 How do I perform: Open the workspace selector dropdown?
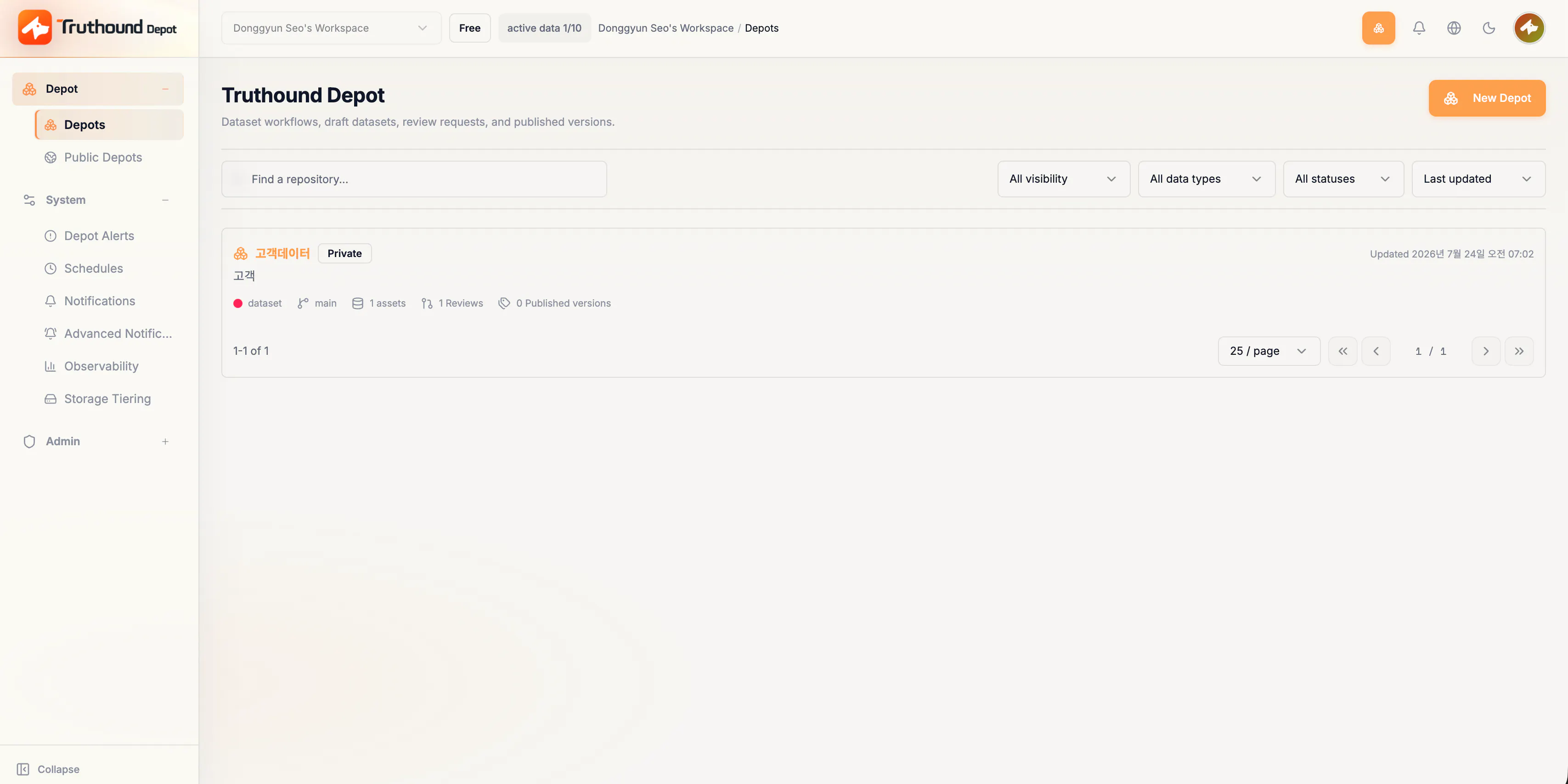click(x=331, y=28)
